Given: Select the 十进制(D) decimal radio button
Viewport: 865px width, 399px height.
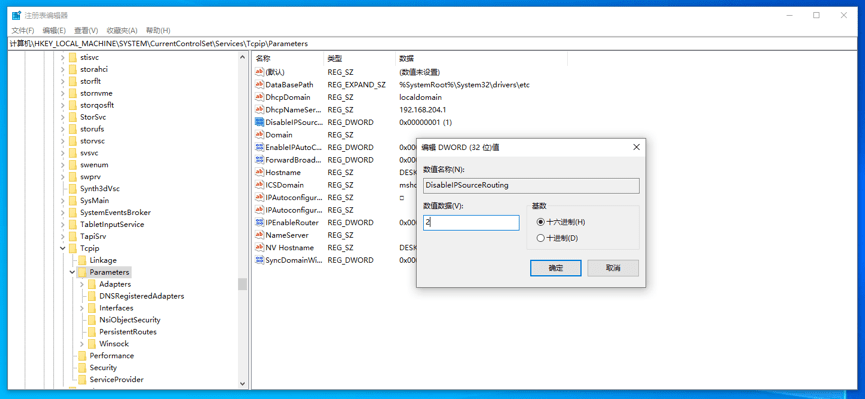Looking at the screenshot, I should point(541,238).
